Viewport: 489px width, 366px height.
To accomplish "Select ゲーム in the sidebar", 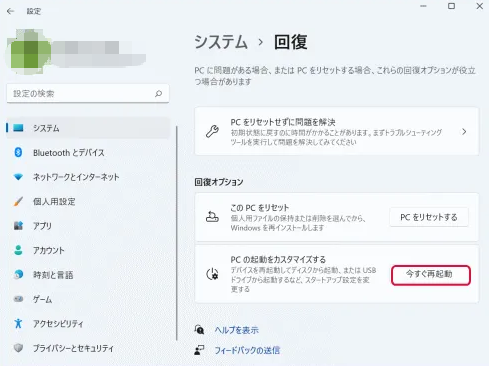I will point(88,299).
